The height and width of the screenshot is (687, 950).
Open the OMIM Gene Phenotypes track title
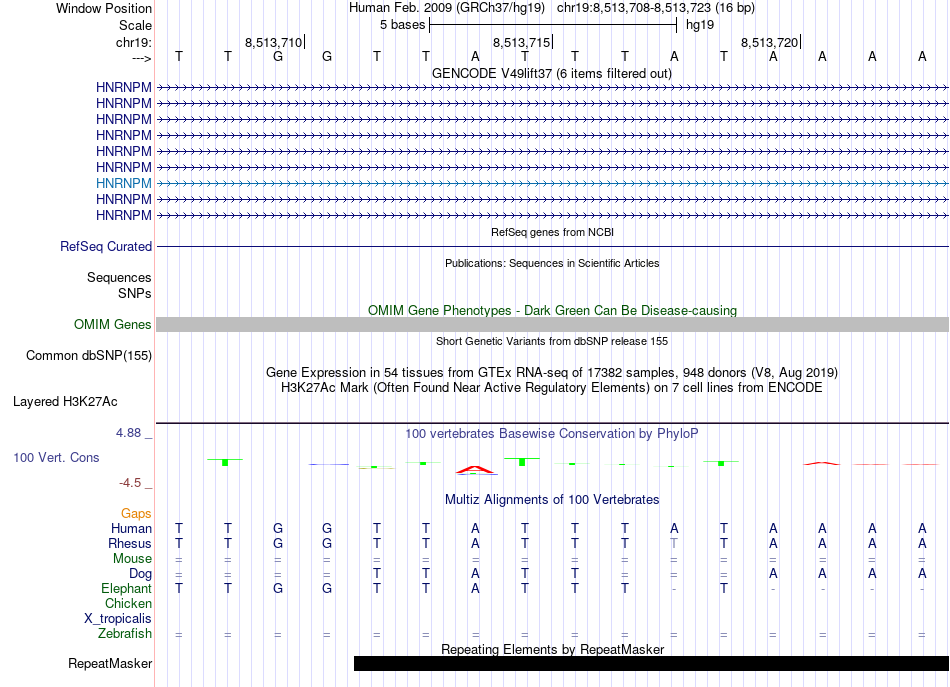coord(552,310)
